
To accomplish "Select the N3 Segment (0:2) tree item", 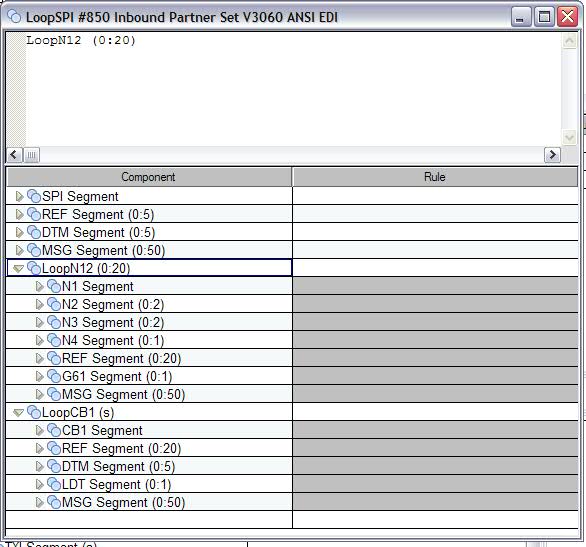I will (113, 322).
